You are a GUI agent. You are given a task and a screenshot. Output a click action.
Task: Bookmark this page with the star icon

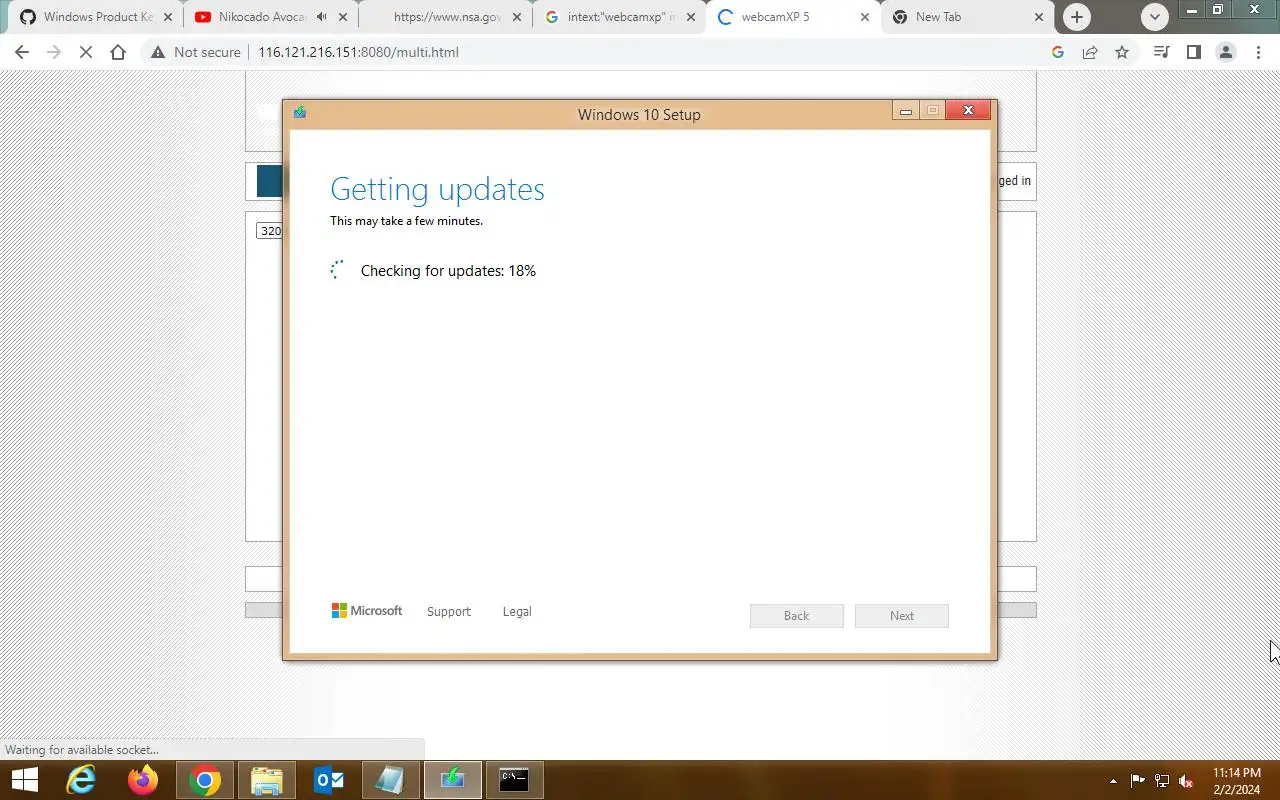[x=1122, y=52]
